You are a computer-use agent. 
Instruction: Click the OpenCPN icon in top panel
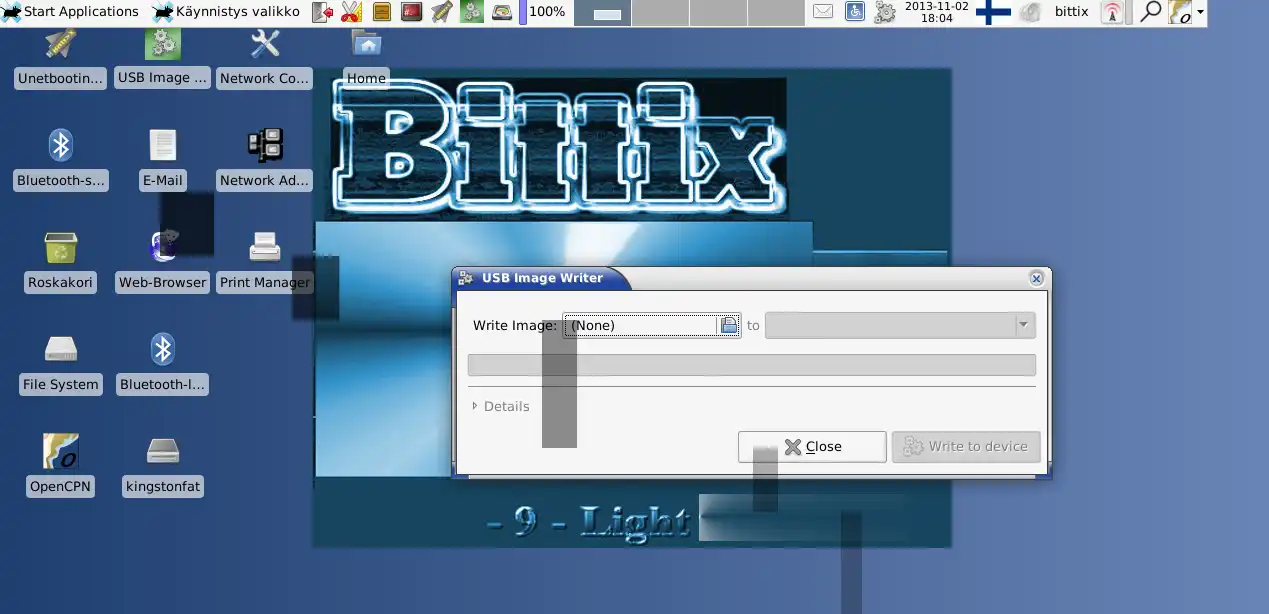pos(1181,12)
